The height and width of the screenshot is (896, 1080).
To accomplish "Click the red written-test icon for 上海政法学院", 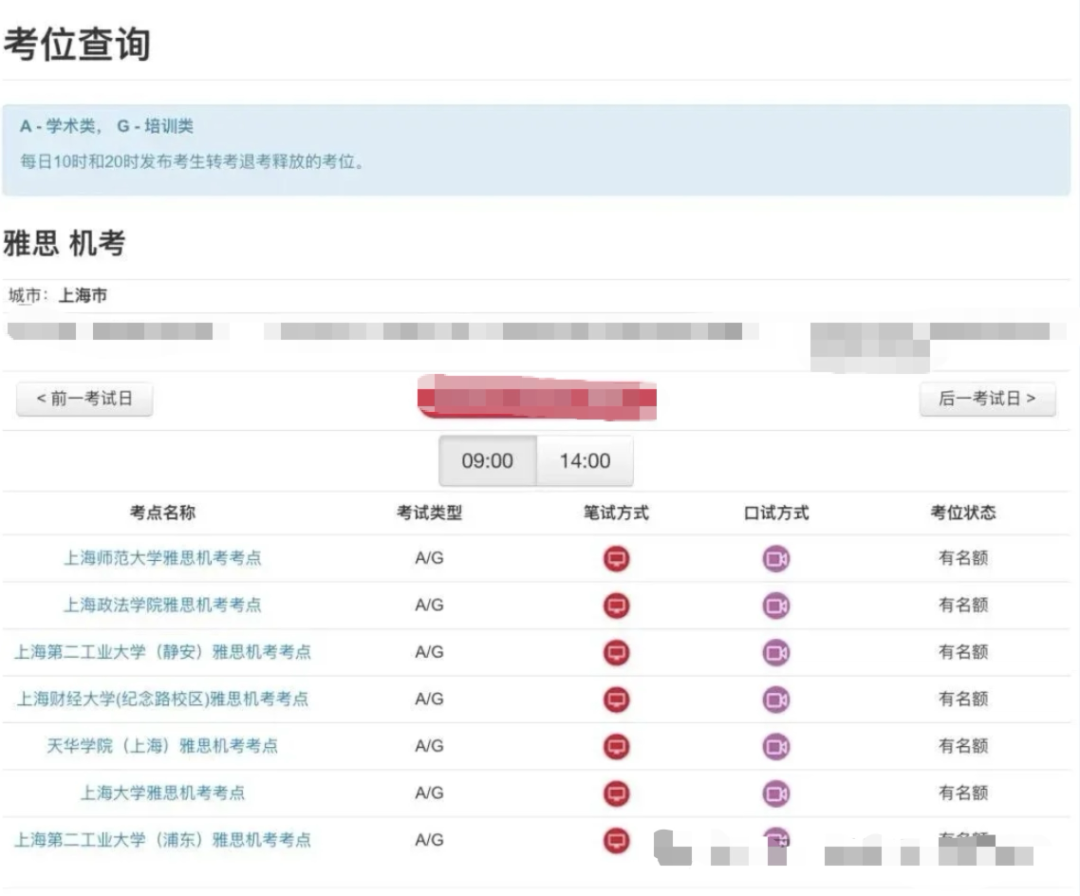I will pyautogui.click(x=617, y=605).
